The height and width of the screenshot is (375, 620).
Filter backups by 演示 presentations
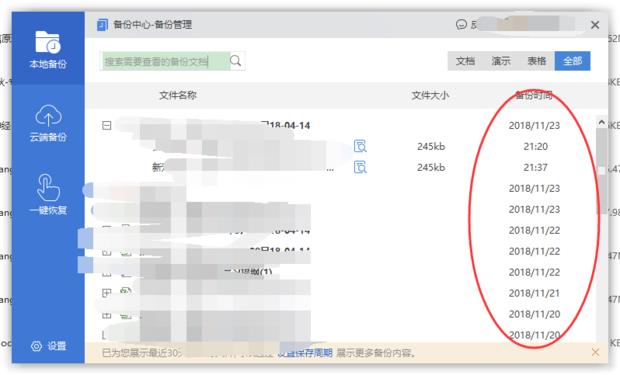point(501,61)
